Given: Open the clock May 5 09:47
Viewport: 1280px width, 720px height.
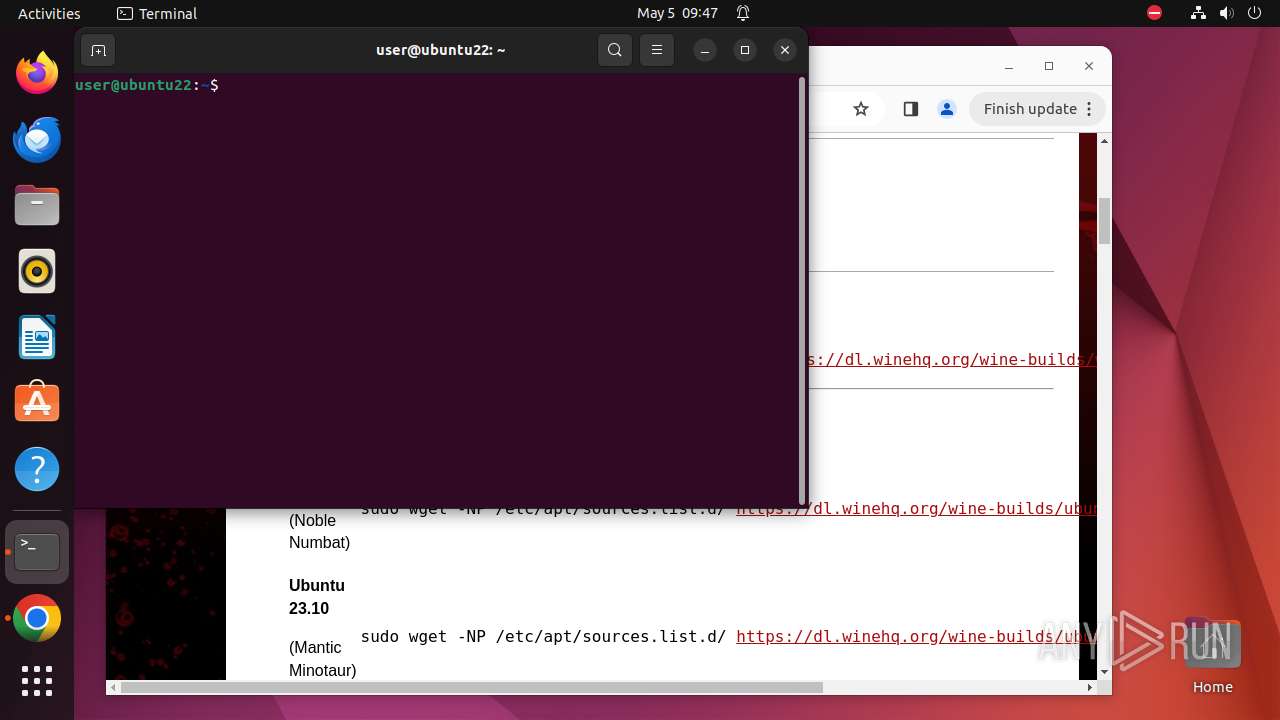Looking at the screenshot, I should point(677,13).
